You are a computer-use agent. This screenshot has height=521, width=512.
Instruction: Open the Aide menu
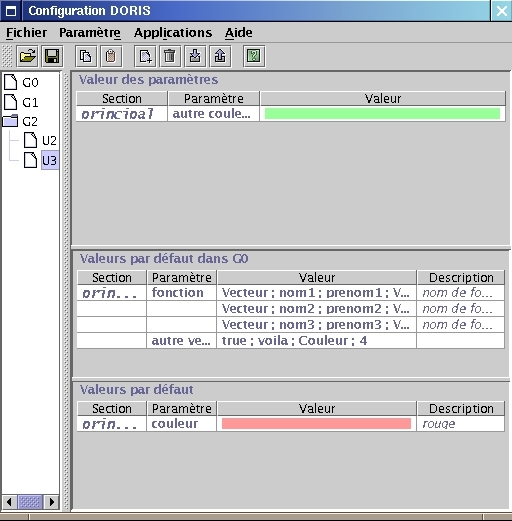tap(239, 33)
